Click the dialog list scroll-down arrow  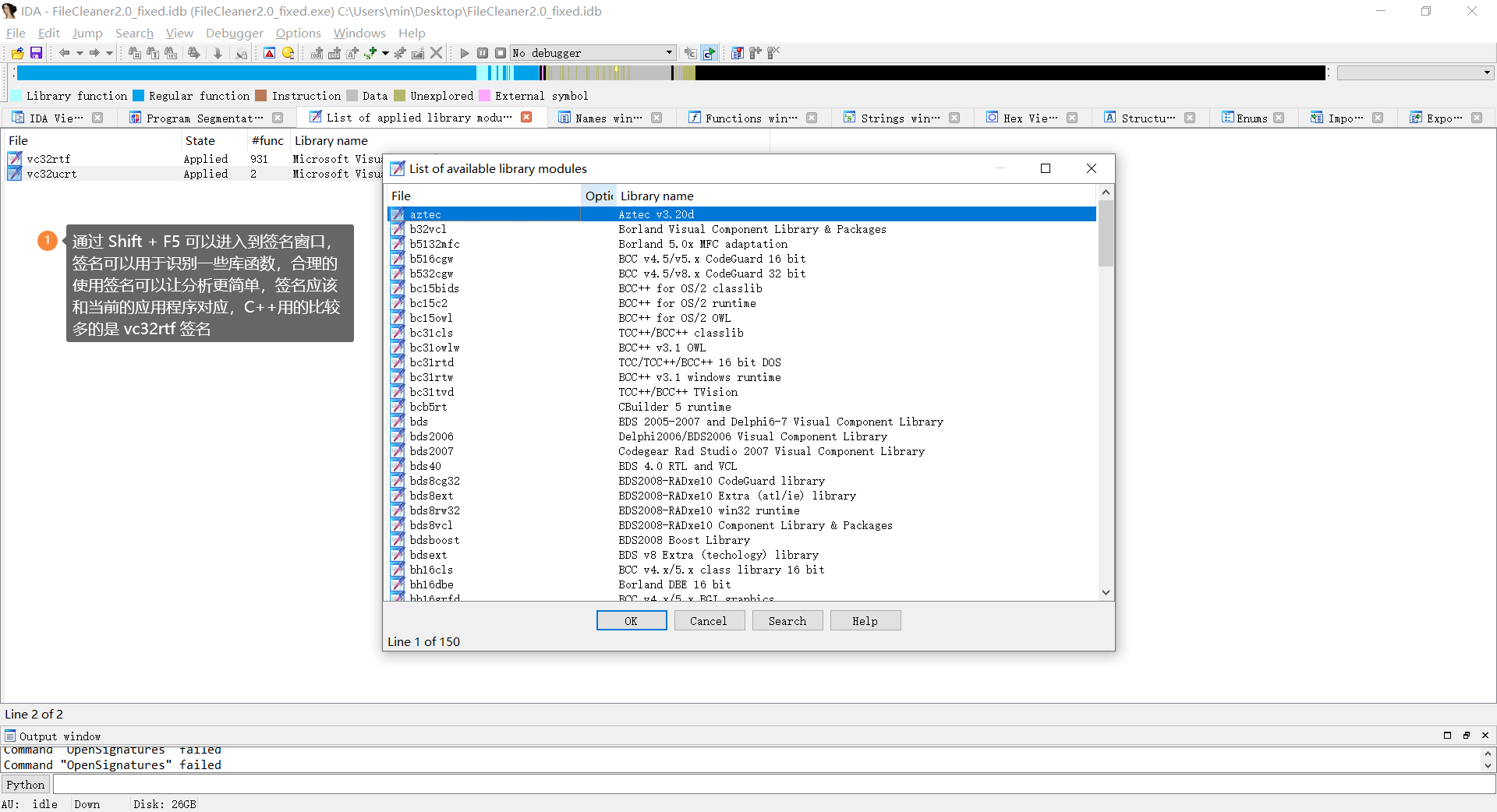pyautogui.click(x=1106, y=592)
